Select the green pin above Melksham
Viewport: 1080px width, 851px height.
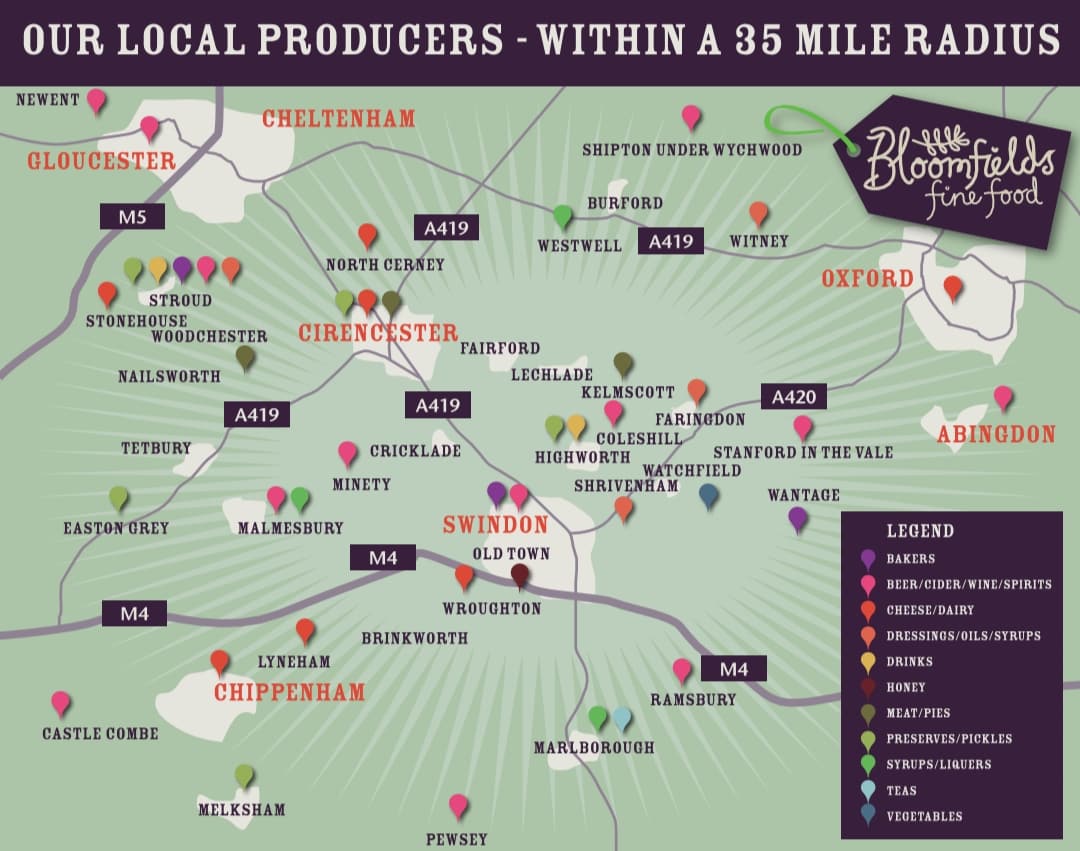click(244, 776)
